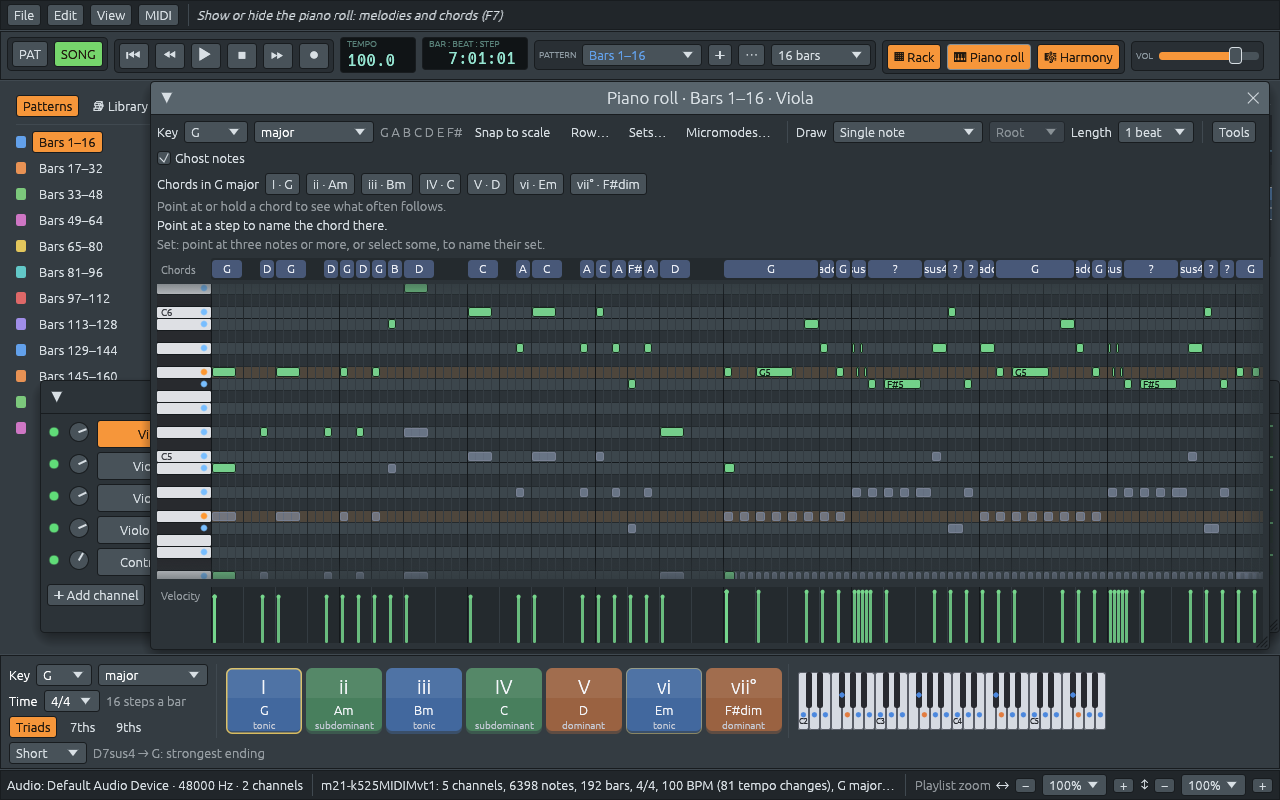1280x800 pixels.
Task: Zoom out the playlist horizontally
Action: [x=1025, y=786]
